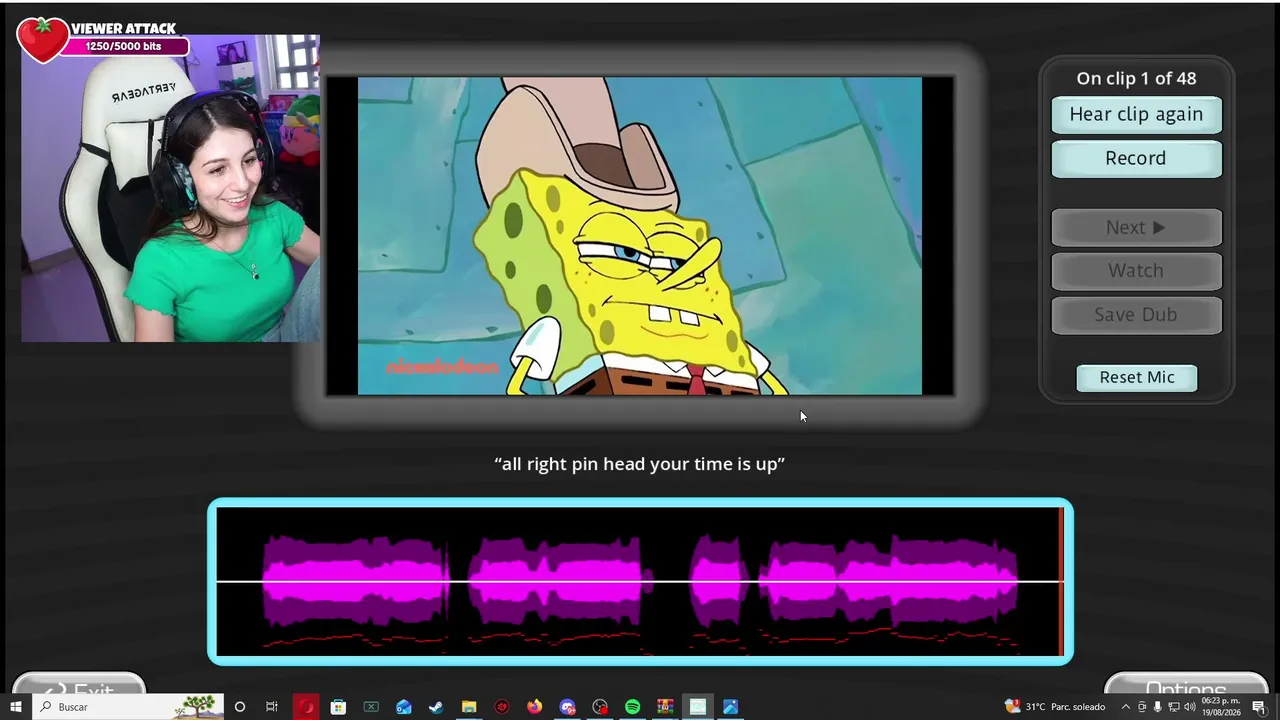Open OBS Studio from the taskbar
Screen dimensions: 1280x720
pos(600,707)
